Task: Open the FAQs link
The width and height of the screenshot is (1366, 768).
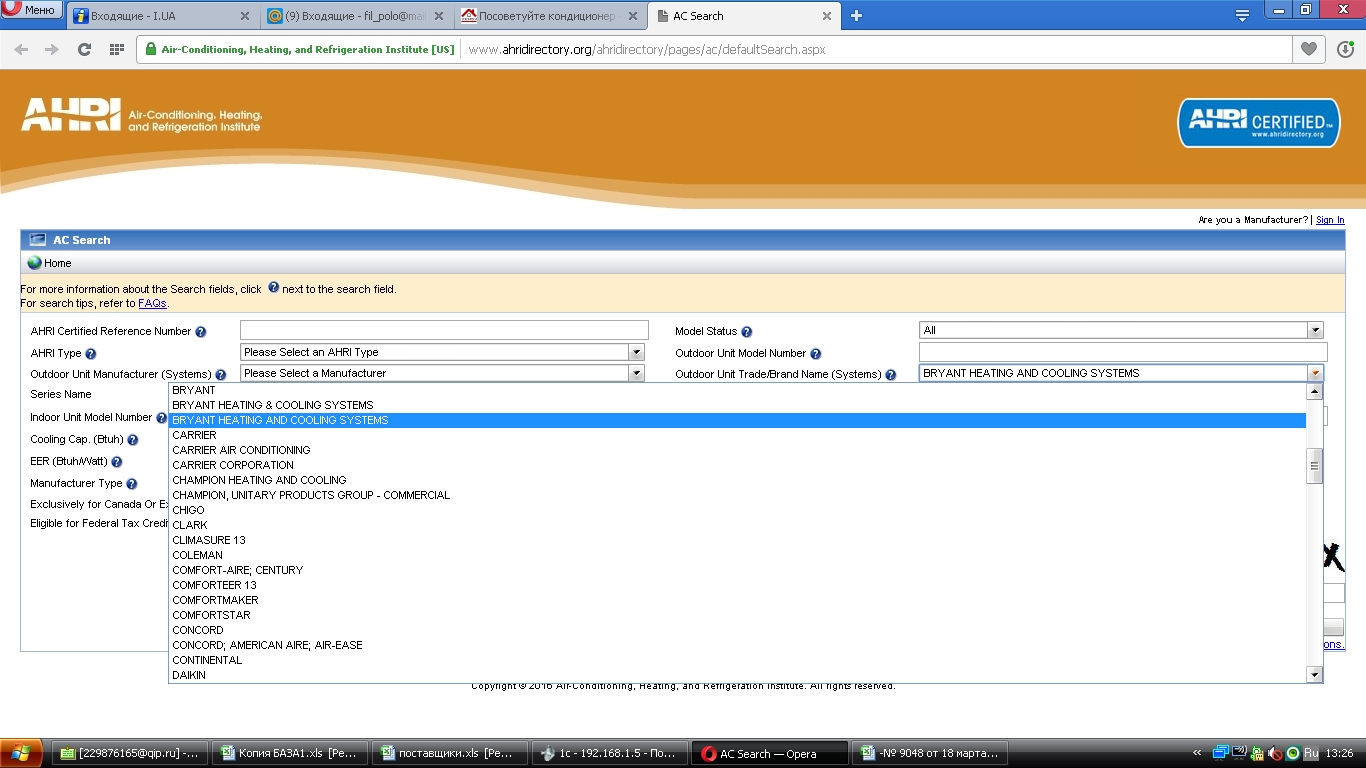Action: (152, 303)
